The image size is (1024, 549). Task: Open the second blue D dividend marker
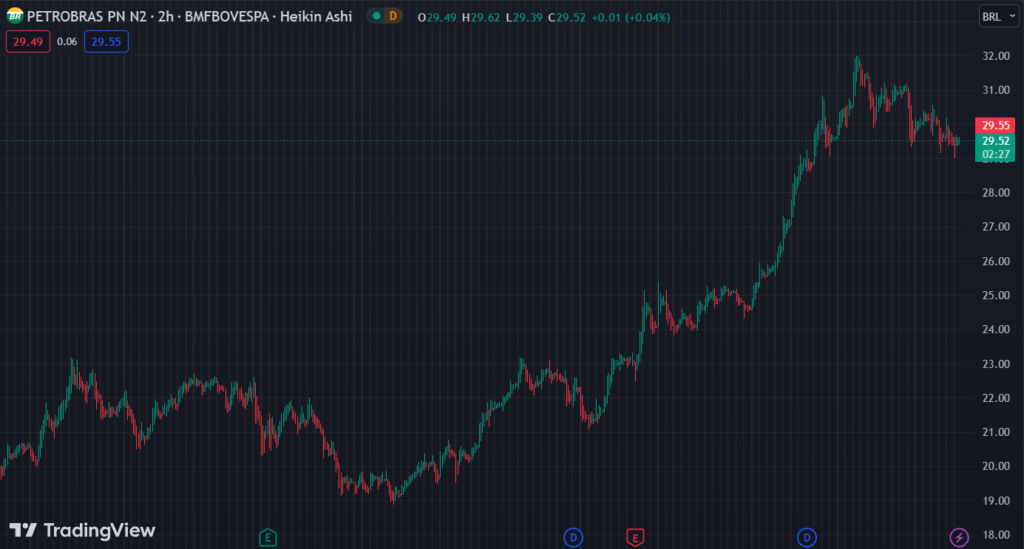click(807, 537)
